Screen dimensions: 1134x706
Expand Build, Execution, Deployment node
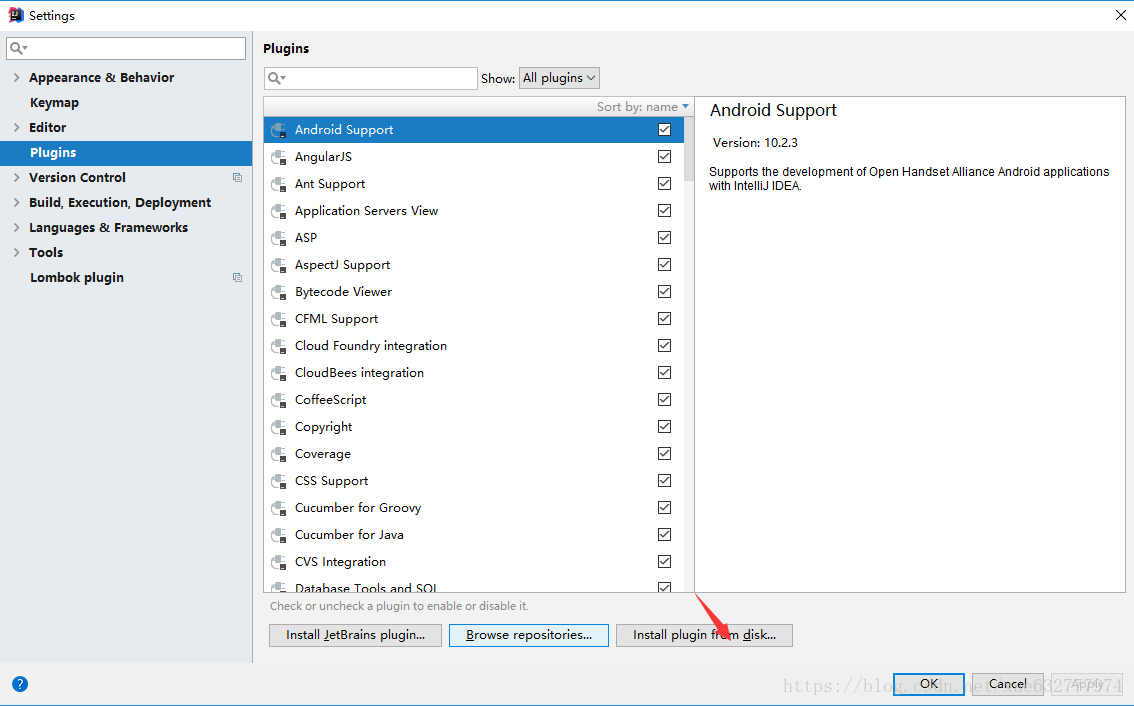[x=17, y=203]
